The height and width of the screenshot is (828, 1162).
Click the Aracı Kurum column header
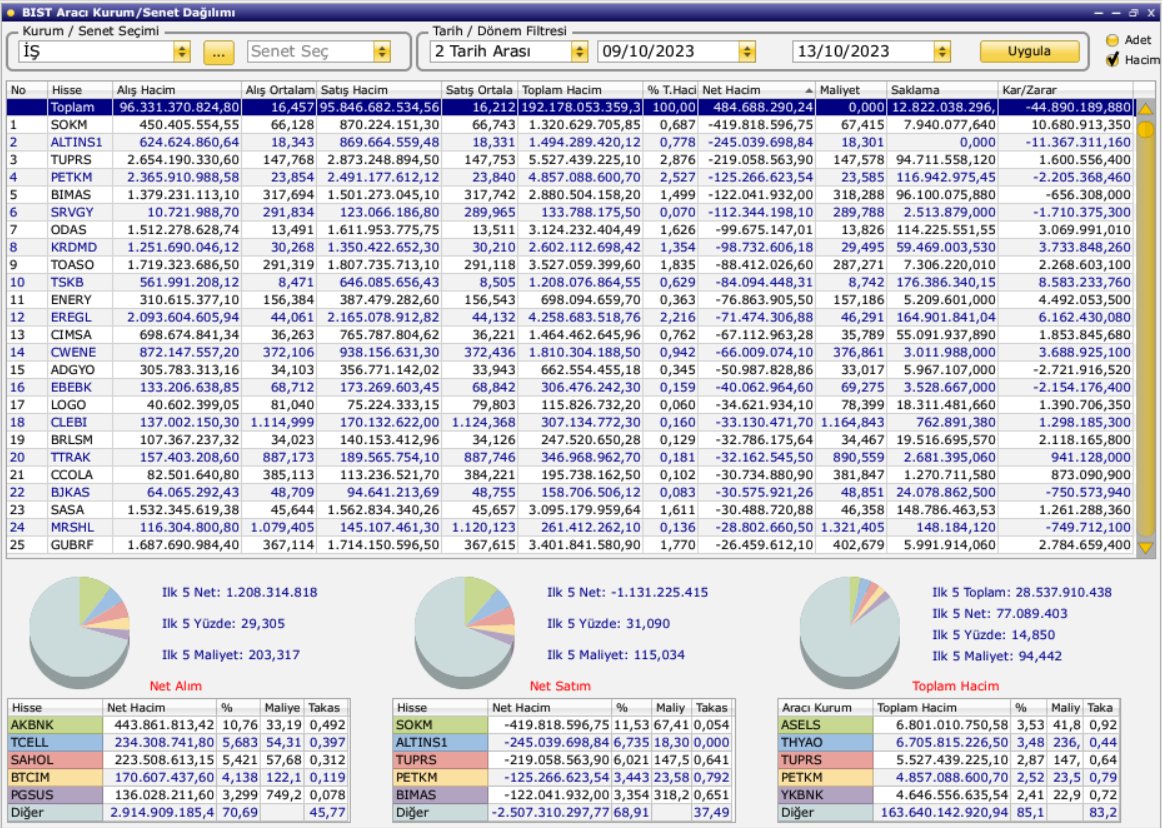pos(826,707)
